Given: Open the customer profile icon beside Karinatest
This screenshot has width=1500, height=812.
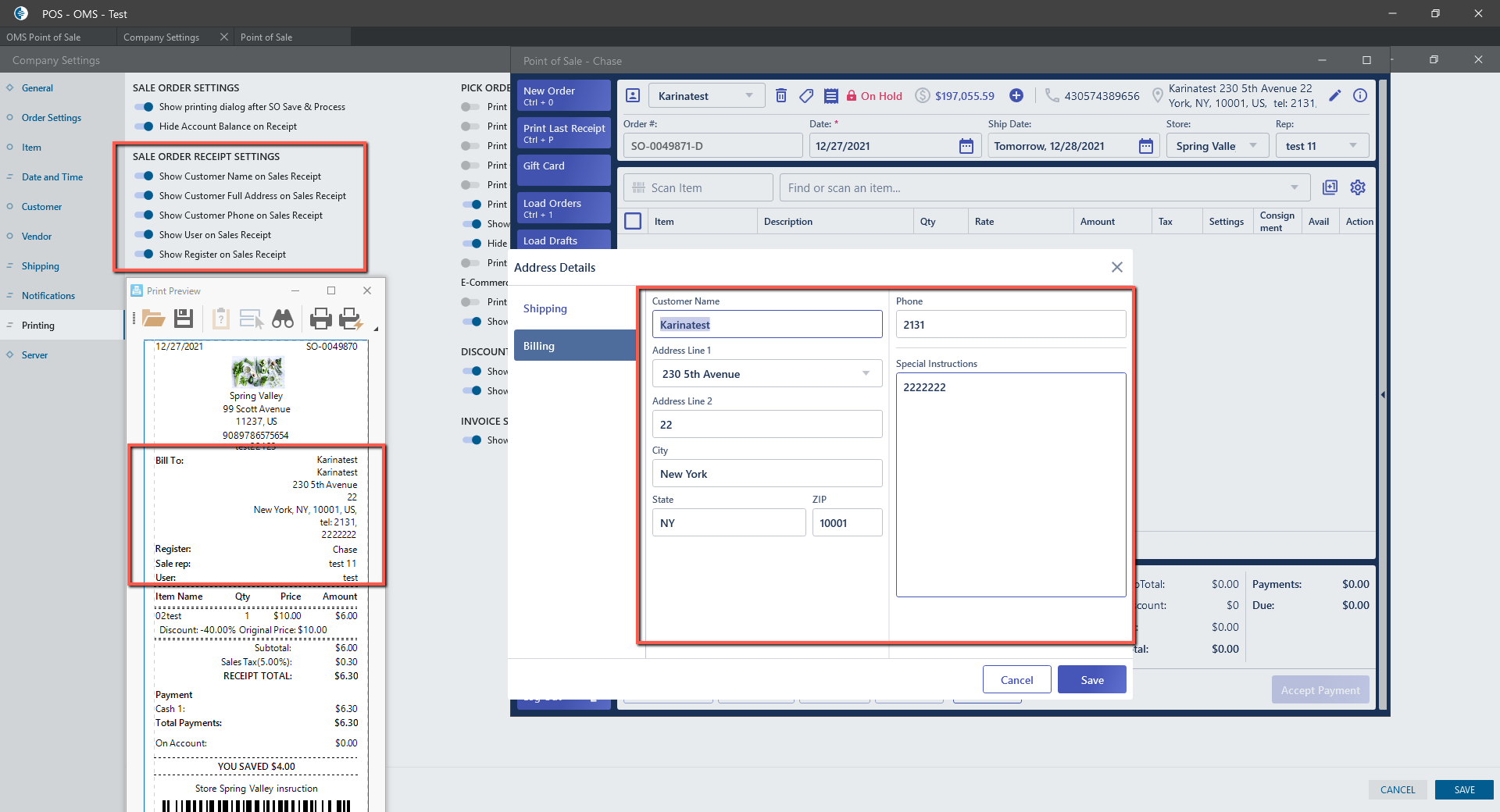Looking at the screenshot, I should (633, 95).
